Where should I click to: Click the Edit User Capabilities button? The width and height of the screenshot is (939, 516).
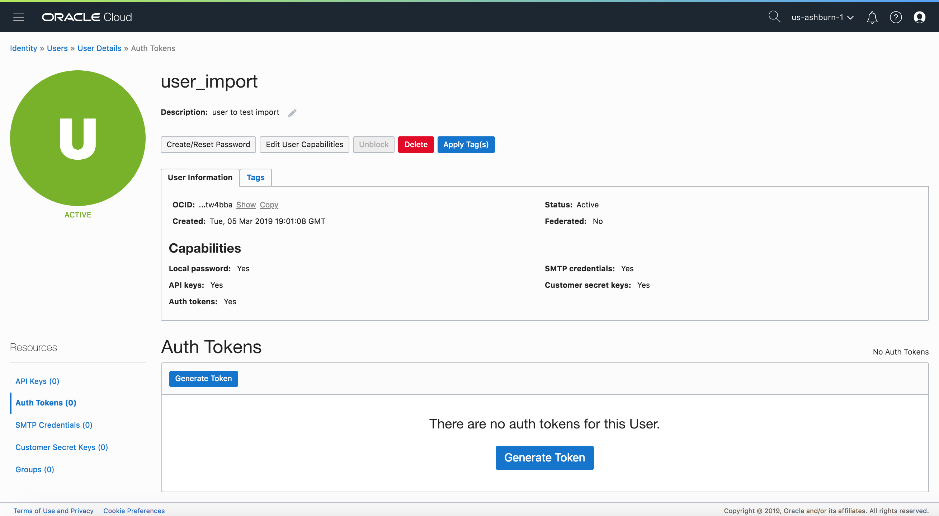pyautogui.click(x=304, y=144)
